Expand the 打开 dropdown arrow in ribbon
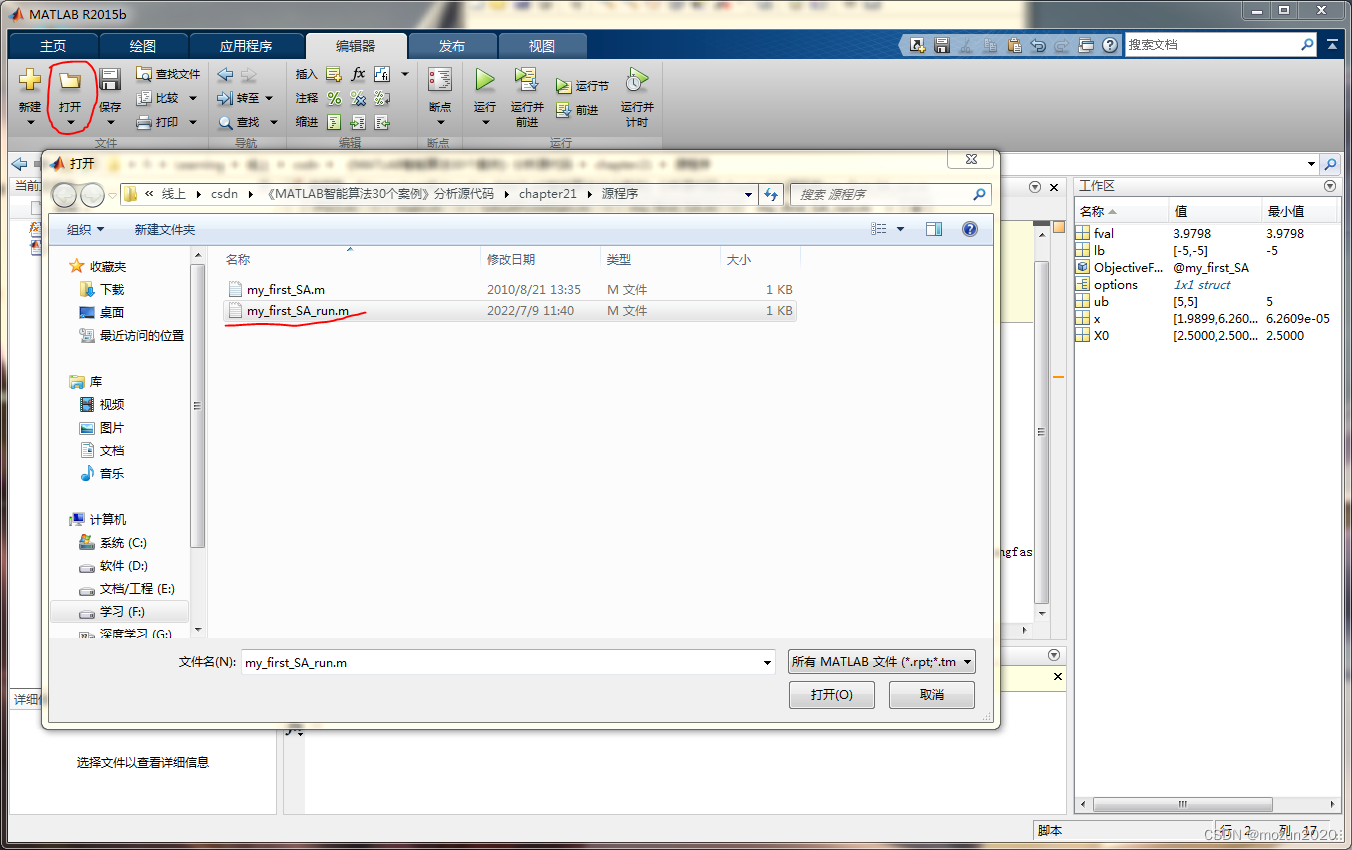Image resolution: width=1352 pixels, height=850 pixels. point(70,124)
